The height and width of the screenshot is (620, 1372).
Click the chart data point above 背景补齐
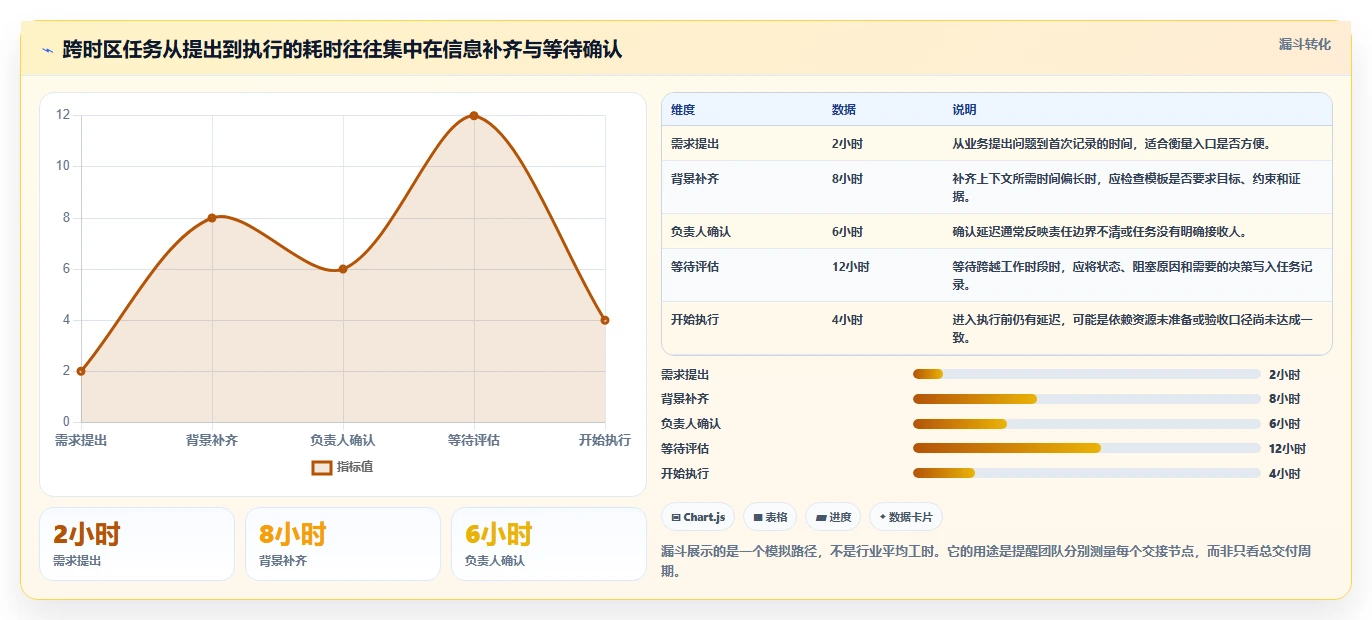tap(212, 217)
